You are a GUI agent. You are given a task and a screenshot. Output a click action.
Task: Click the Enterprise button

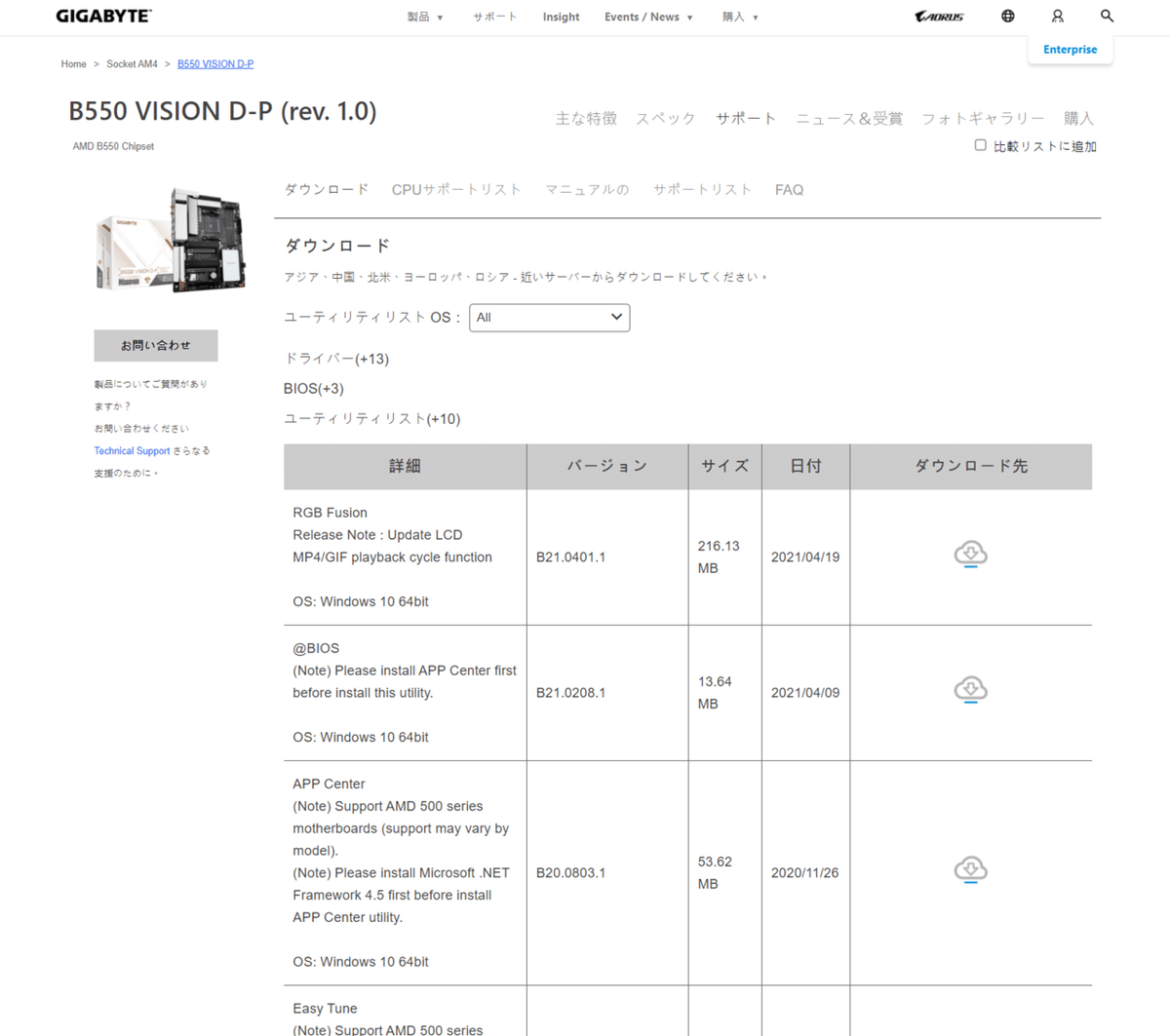click(x=1070, y=49)
